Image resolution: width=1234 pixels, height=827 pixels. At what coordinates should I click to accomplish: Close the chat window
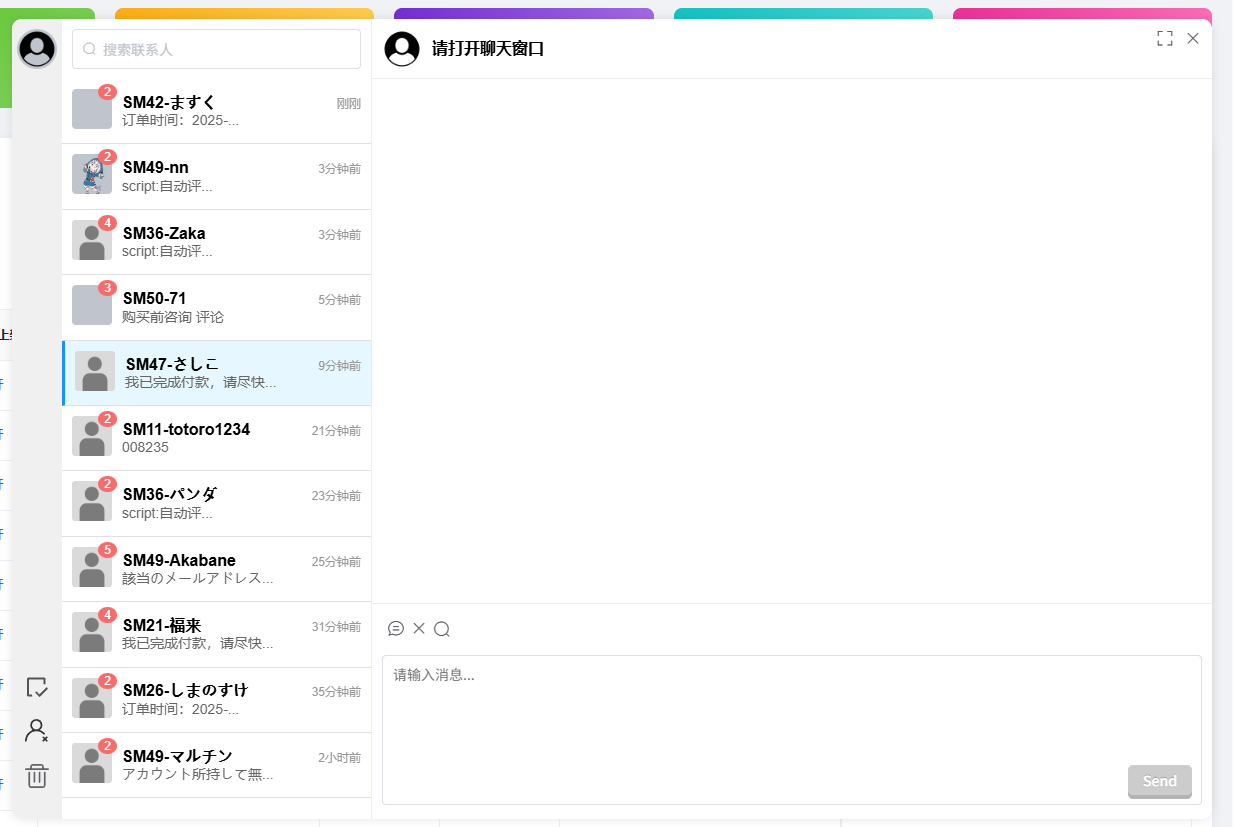point(1192,38)
